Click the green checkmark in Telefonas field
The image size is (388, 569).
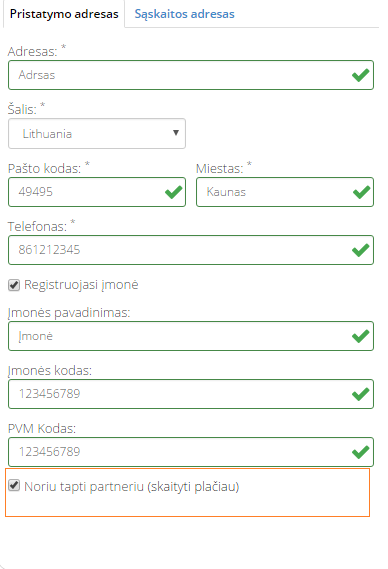point(360,250)
